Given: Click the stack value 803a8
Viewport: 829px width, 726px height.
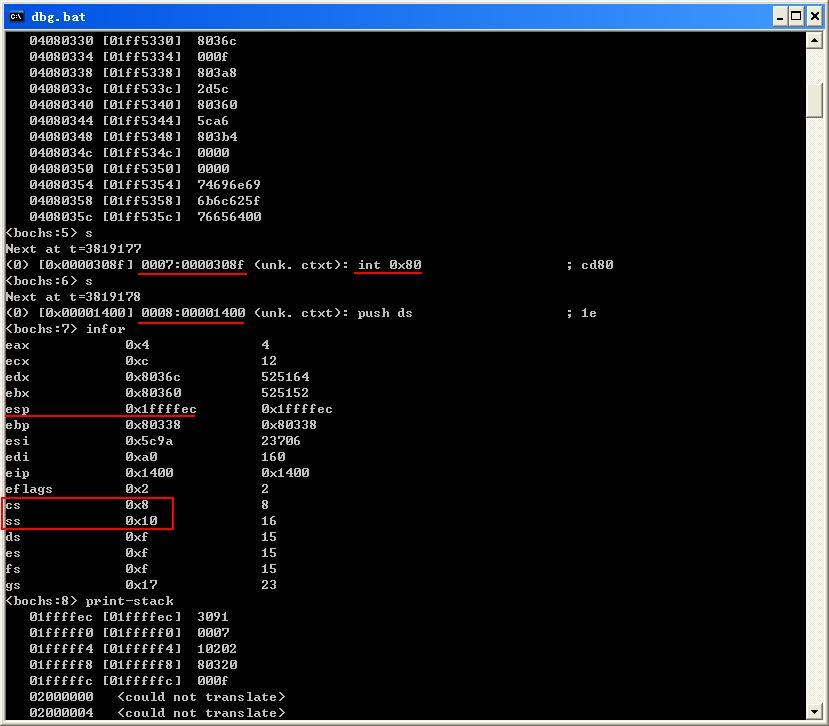Looking at the screenshot, I should pyautogui.click(x=217, y=72).
